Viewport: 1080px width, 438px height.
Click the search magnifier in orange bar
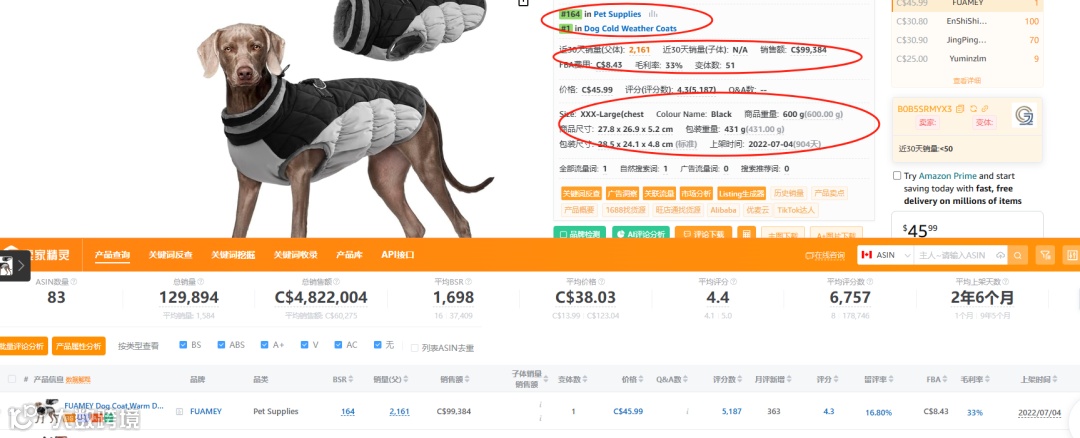(x=1017, y=256)
